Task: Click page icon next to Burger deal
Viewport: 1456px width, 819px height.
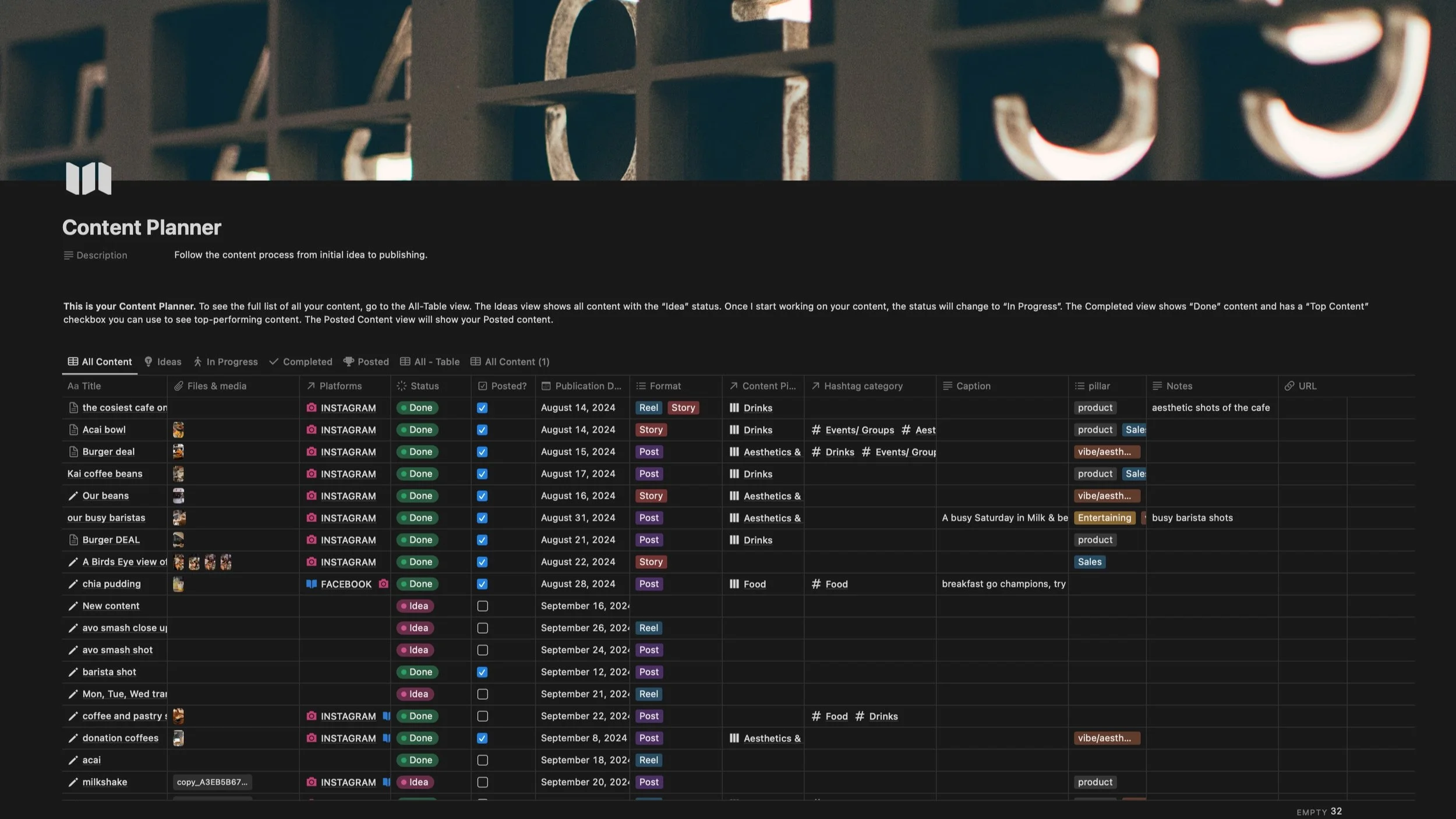Action: click(73, 451)
